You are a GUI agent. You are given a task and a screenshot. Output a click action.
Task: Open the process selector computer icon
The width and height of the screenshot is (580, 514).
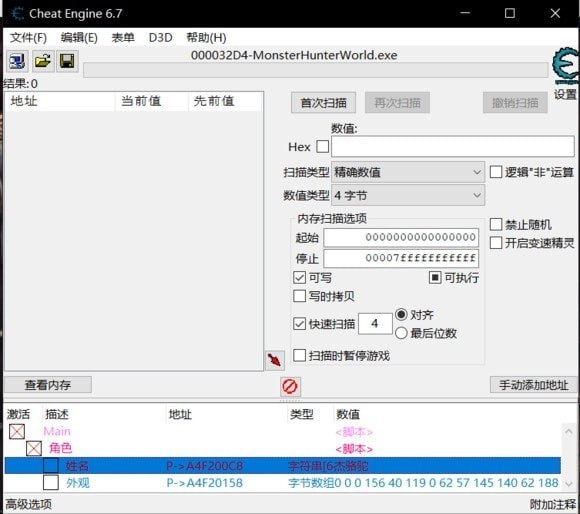[17, 61]
